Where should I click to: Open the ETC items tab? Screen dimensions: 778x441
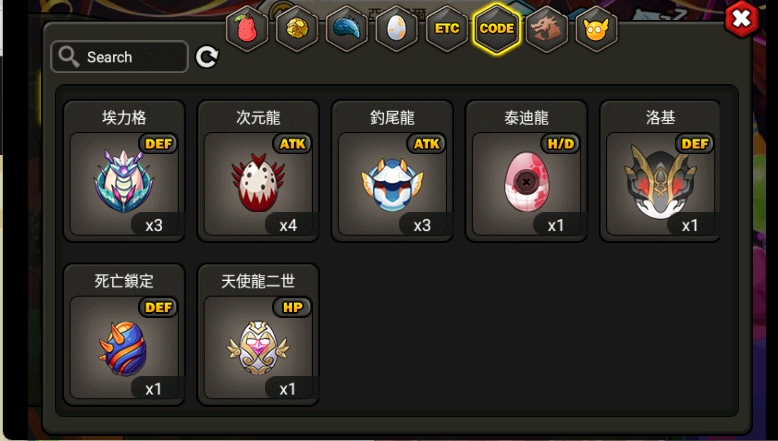pos(447,29)
